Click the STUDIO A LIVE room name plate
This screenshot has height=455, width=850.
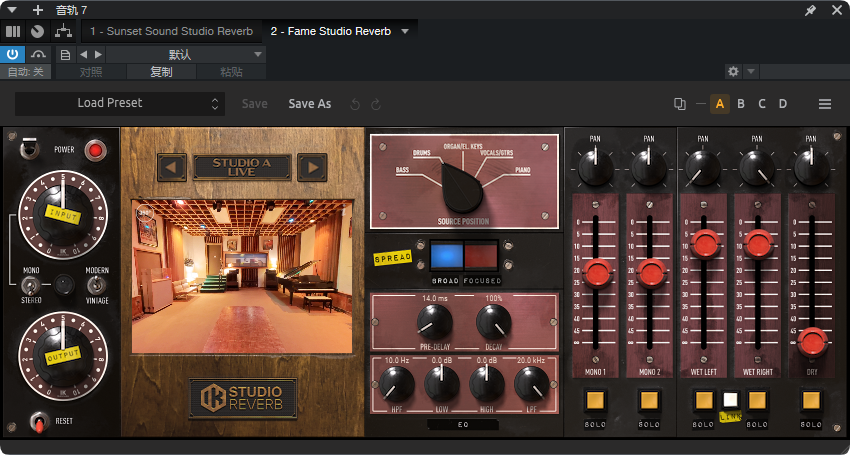pos(242,167)
